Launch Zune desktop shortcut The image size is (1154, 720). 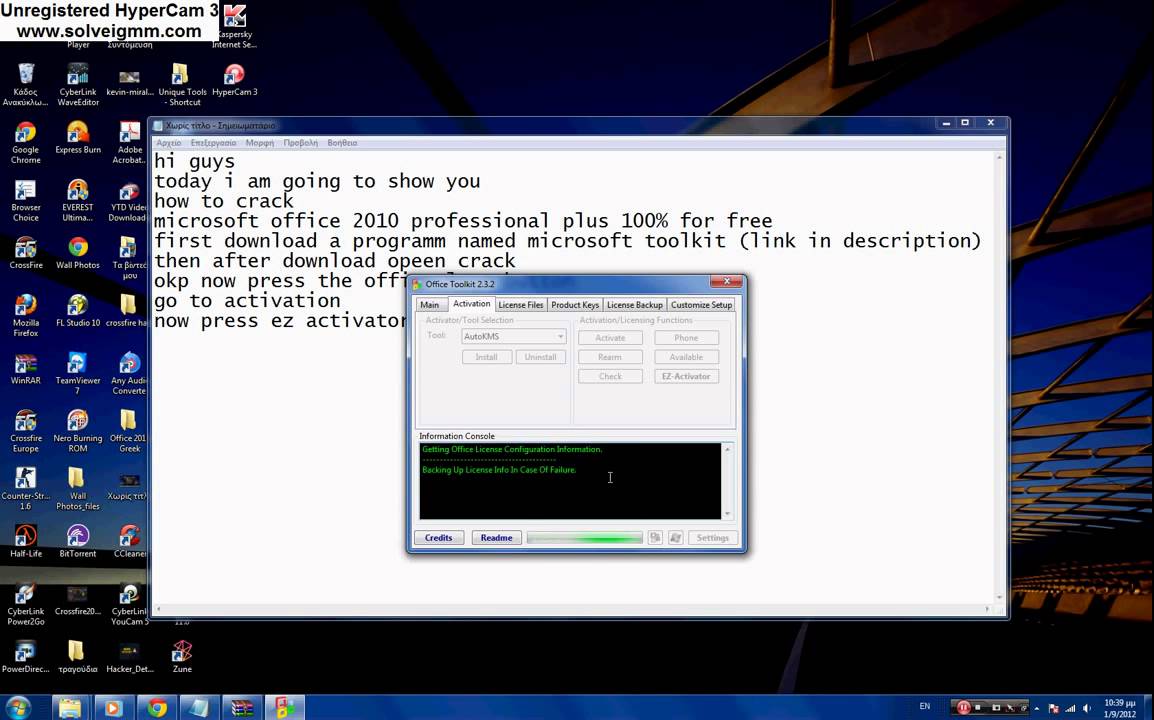coord(182,657)
